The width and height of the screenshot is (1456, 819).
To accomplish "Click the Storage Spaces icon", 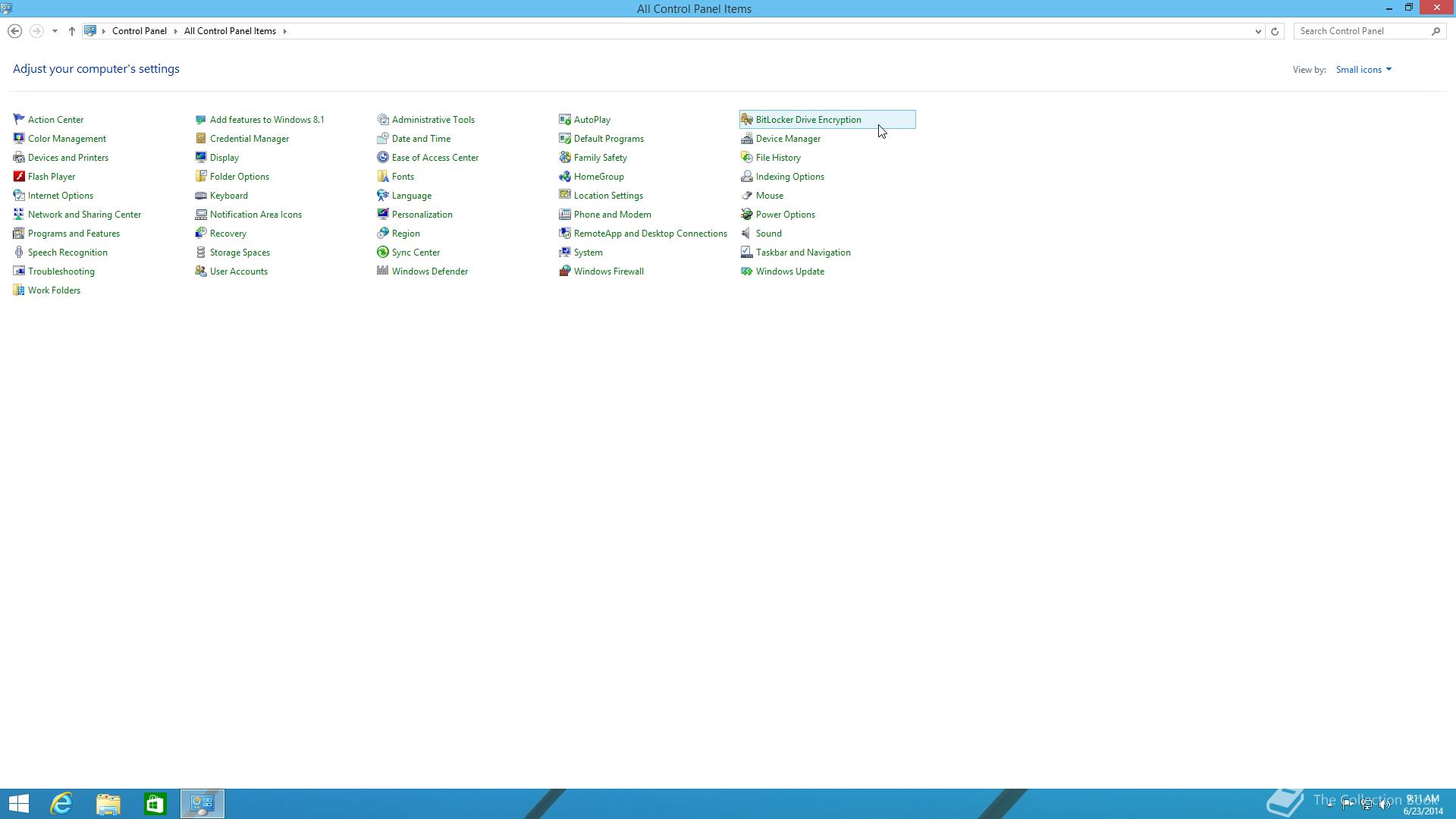I will 201,252.
